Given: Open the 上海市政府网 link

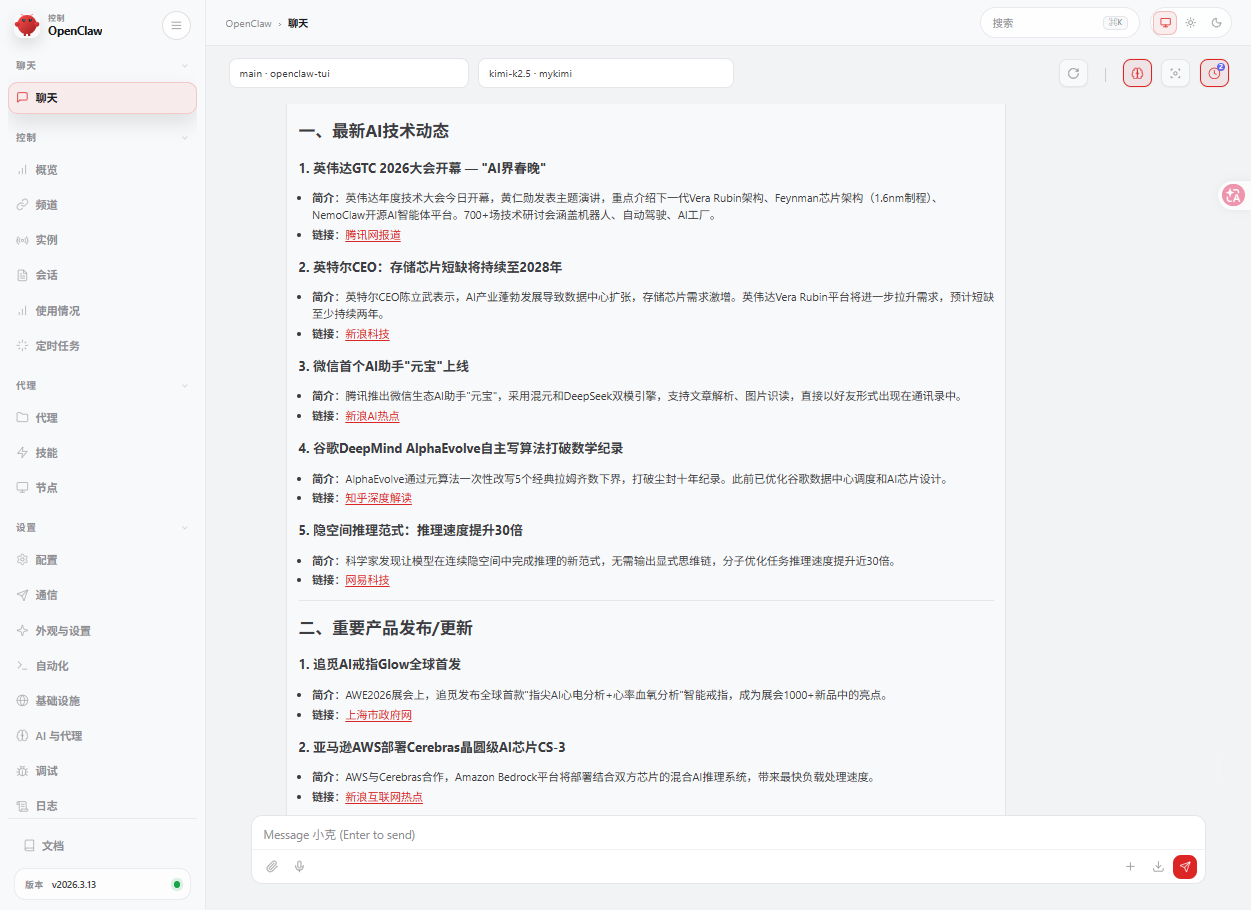Looking at the screenshot, I should click(x=378, y=715).
